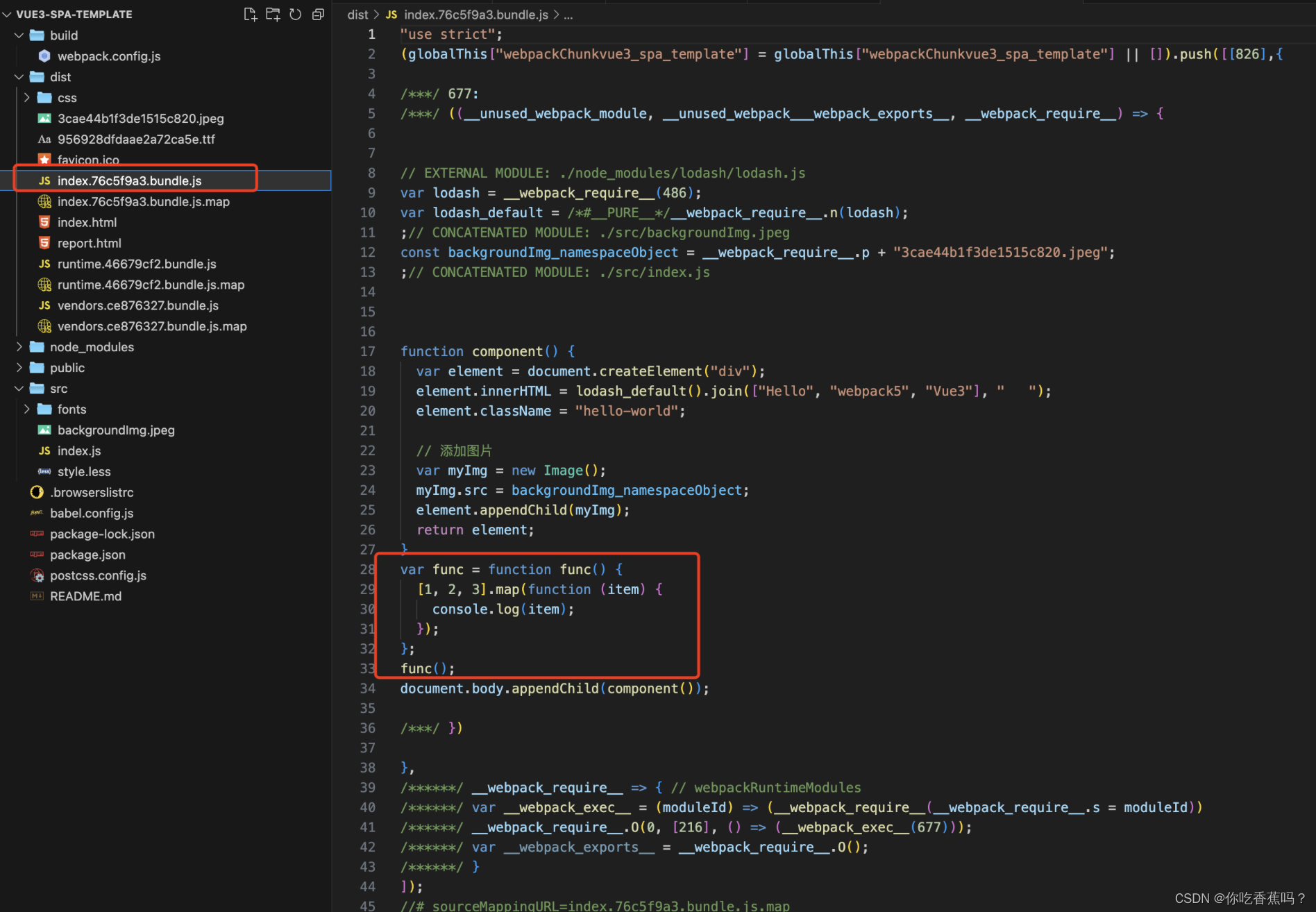Screen dimensions: 1316x912
Task: Click the css folder icon
Action: click(44, 98)
